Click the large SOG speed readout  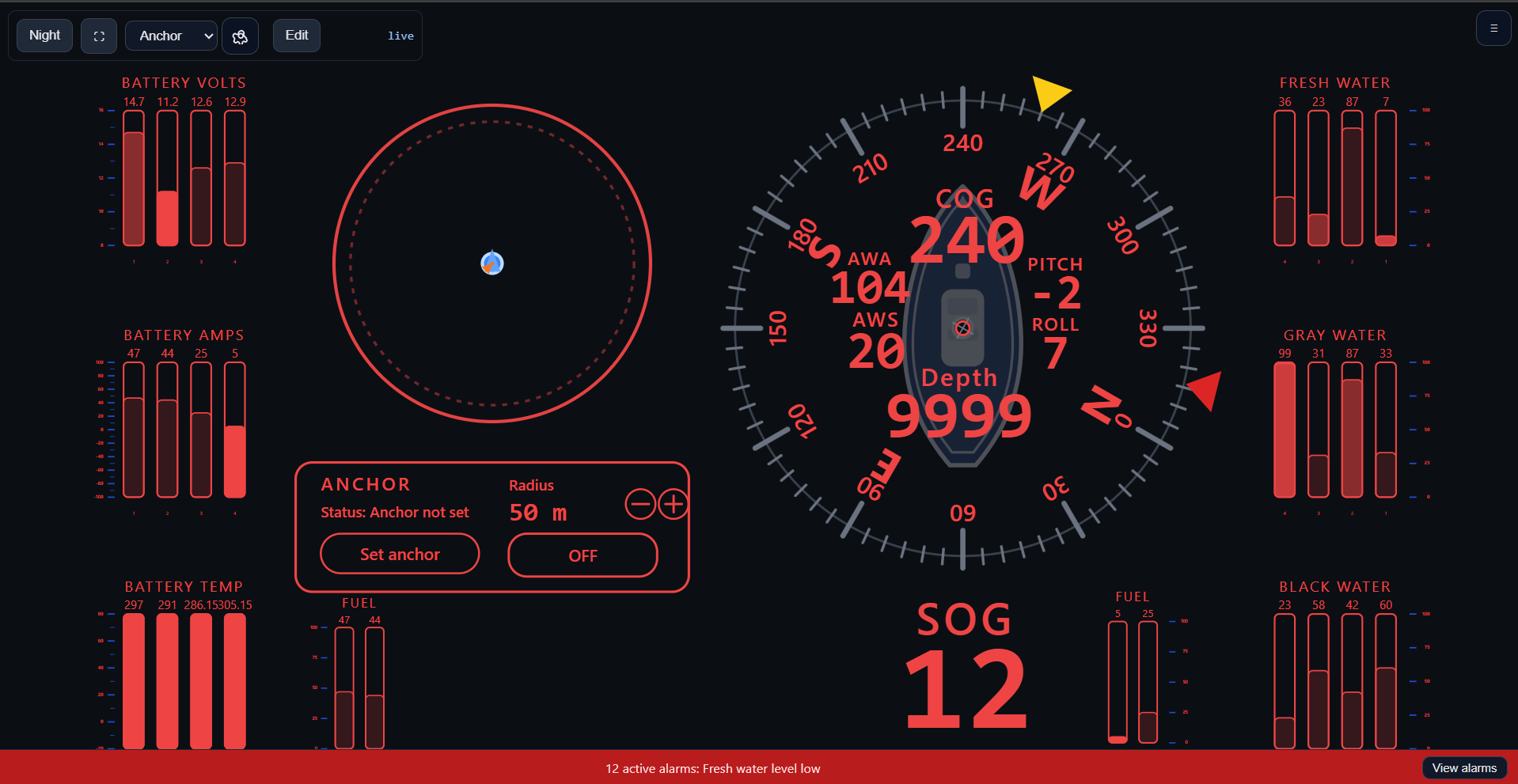pyautogui.click(x=966, y=688)
